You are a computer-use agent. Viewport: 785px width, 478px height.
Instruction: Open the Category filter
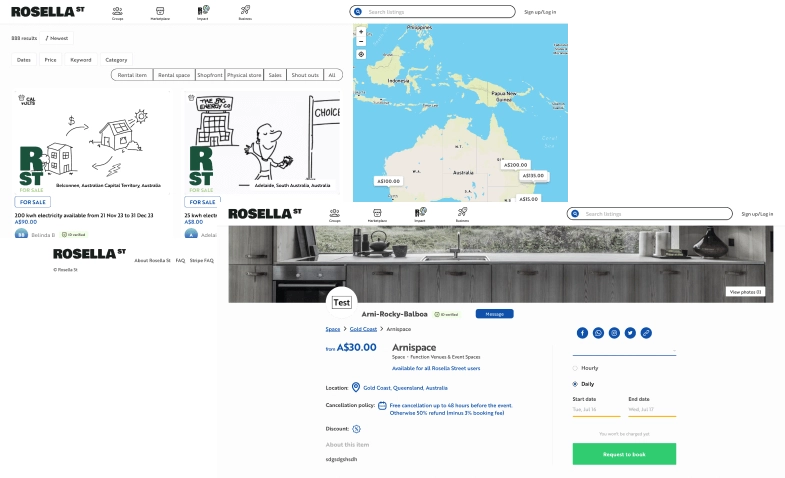tap(116, 60)
